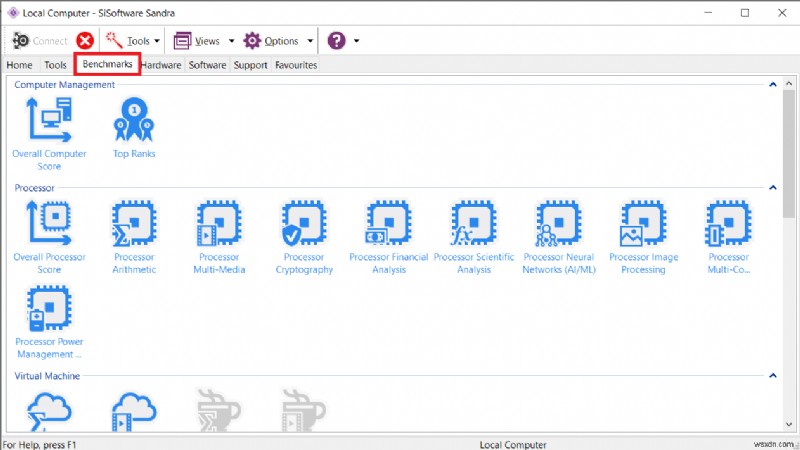This screenshot has width=800, height=450.
Task: Click the purple Help question mark button
Action: pos(337,41)
